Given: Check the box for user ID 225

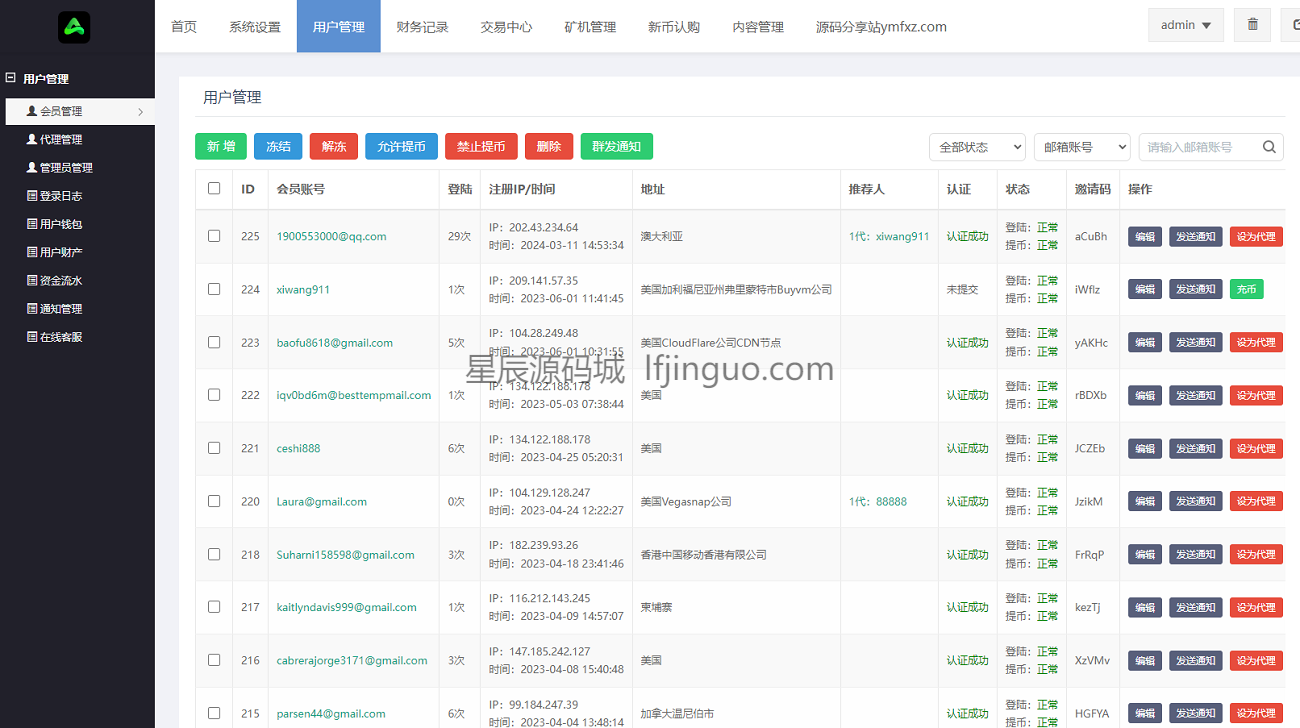Looking at the screenshot, I should (x=214, y=236).
